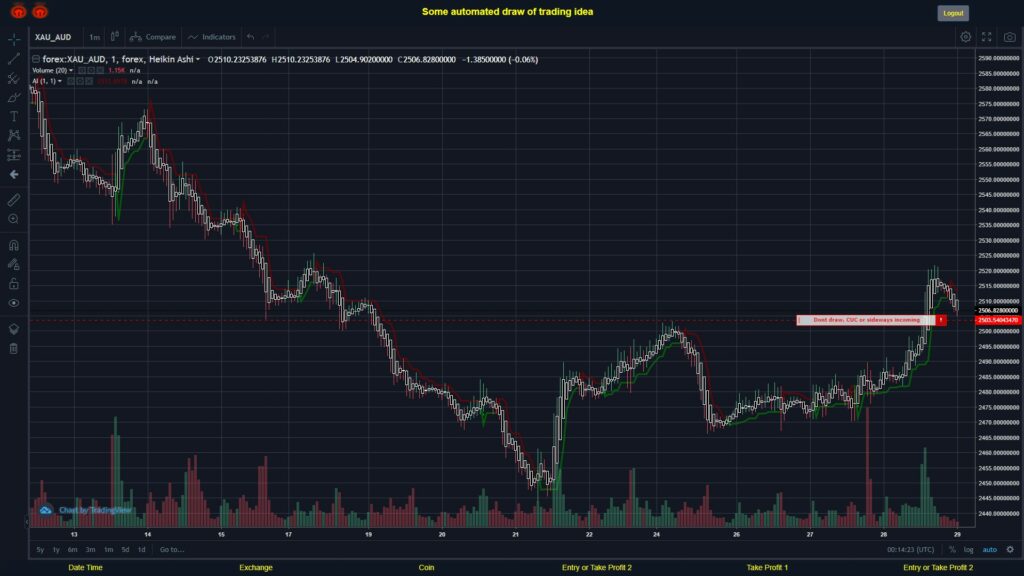
Task: Activate the zoom in tool
Action: pos(14,219)
